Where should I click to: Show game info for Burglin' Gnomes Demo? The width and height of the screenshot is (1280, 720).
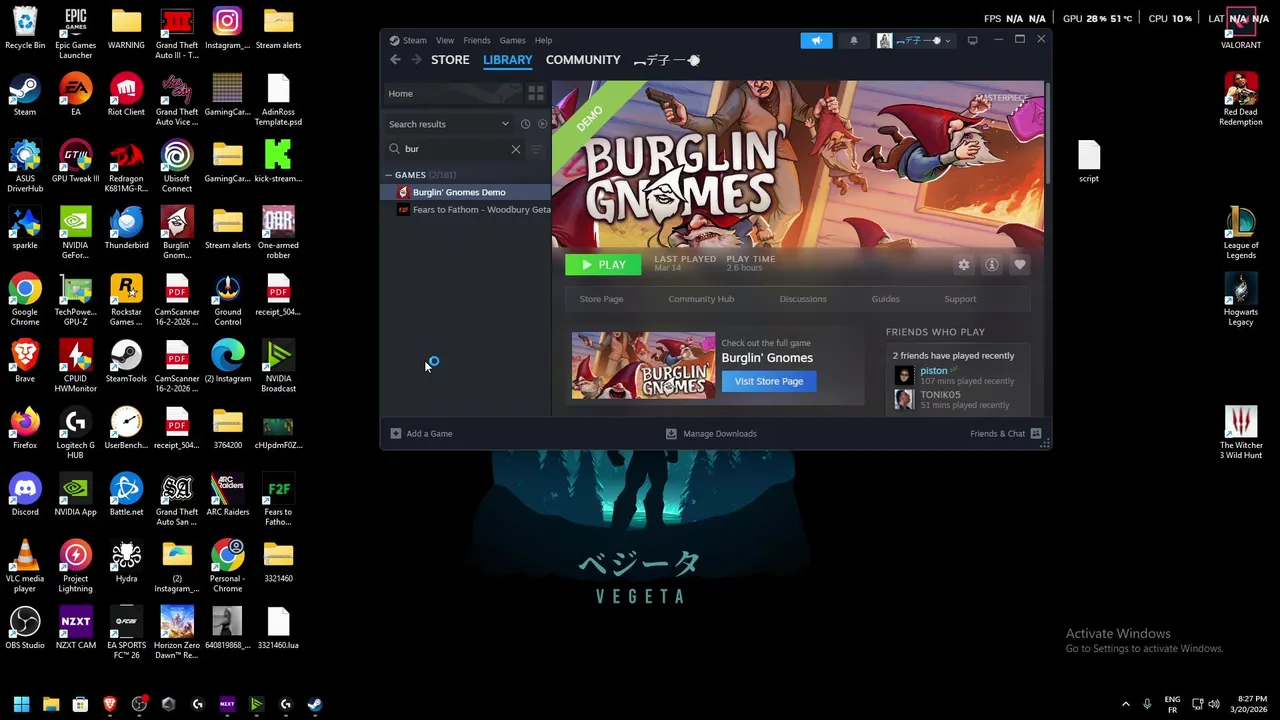pos(992,265)
